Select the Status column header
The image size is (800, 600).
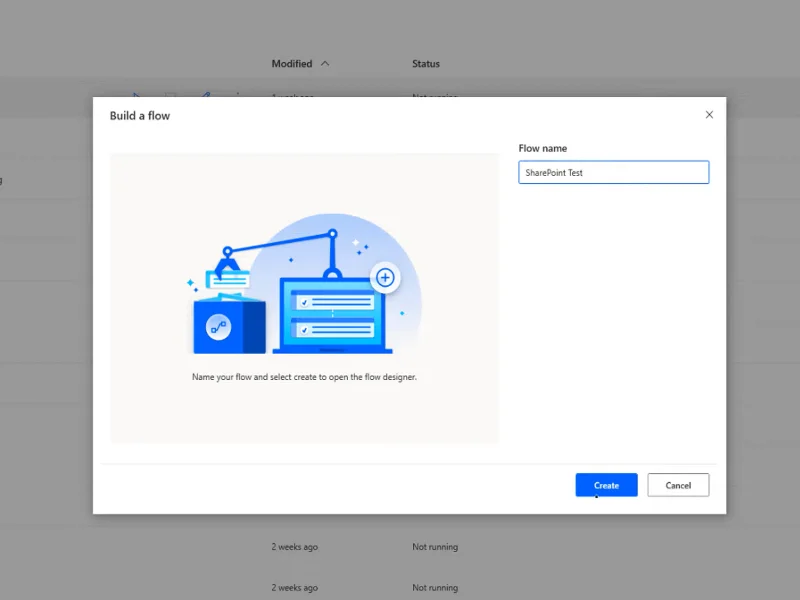[426, 64]
